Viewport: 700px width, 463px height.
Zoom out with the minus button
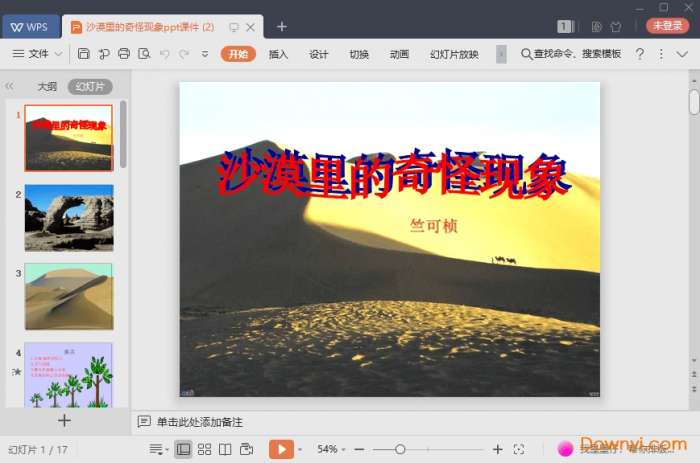tap(359, 449)
